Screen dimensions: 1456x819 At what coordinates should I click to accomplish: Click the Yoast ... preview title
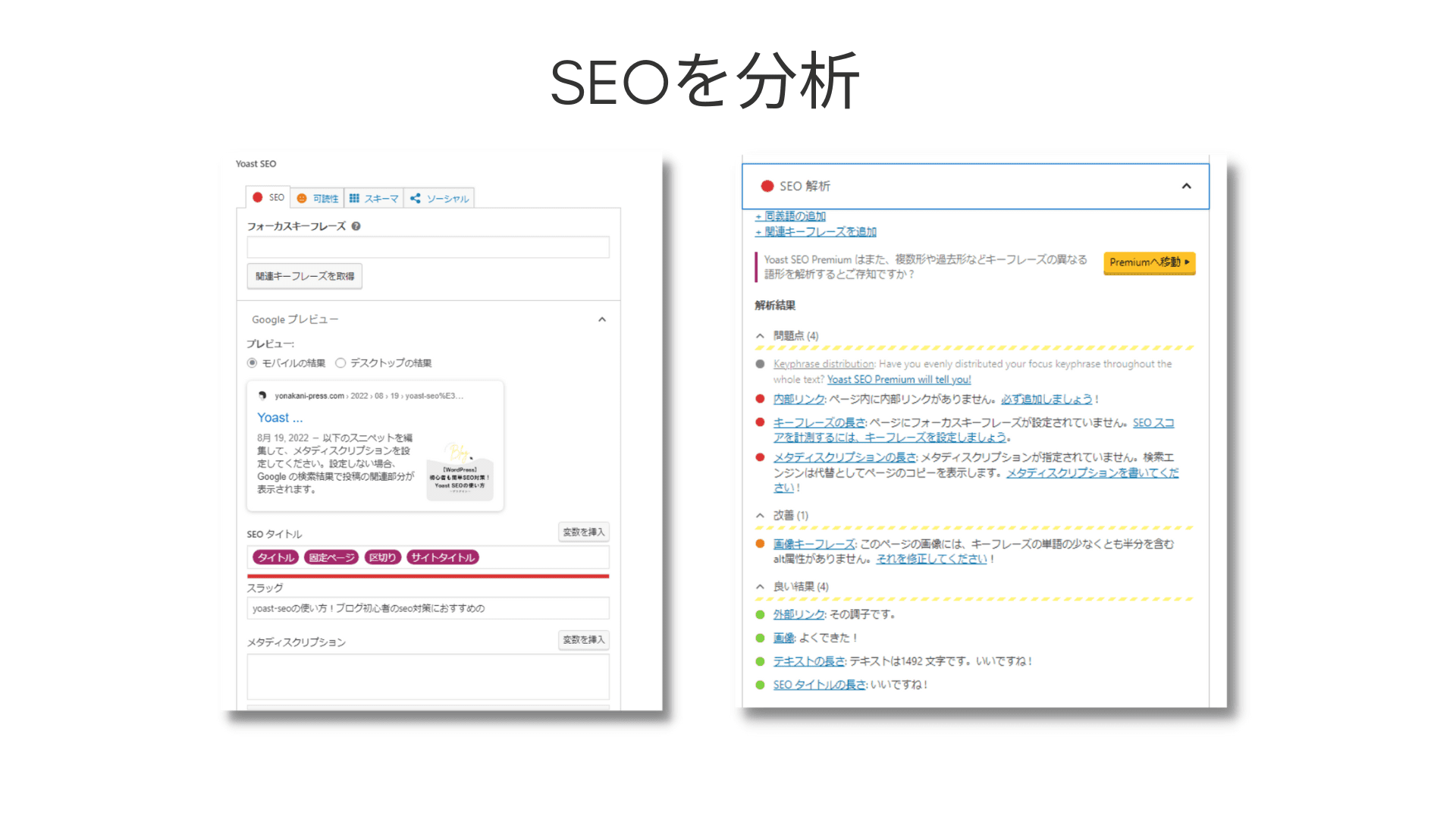pyautogui.click(x=280, y=417)
